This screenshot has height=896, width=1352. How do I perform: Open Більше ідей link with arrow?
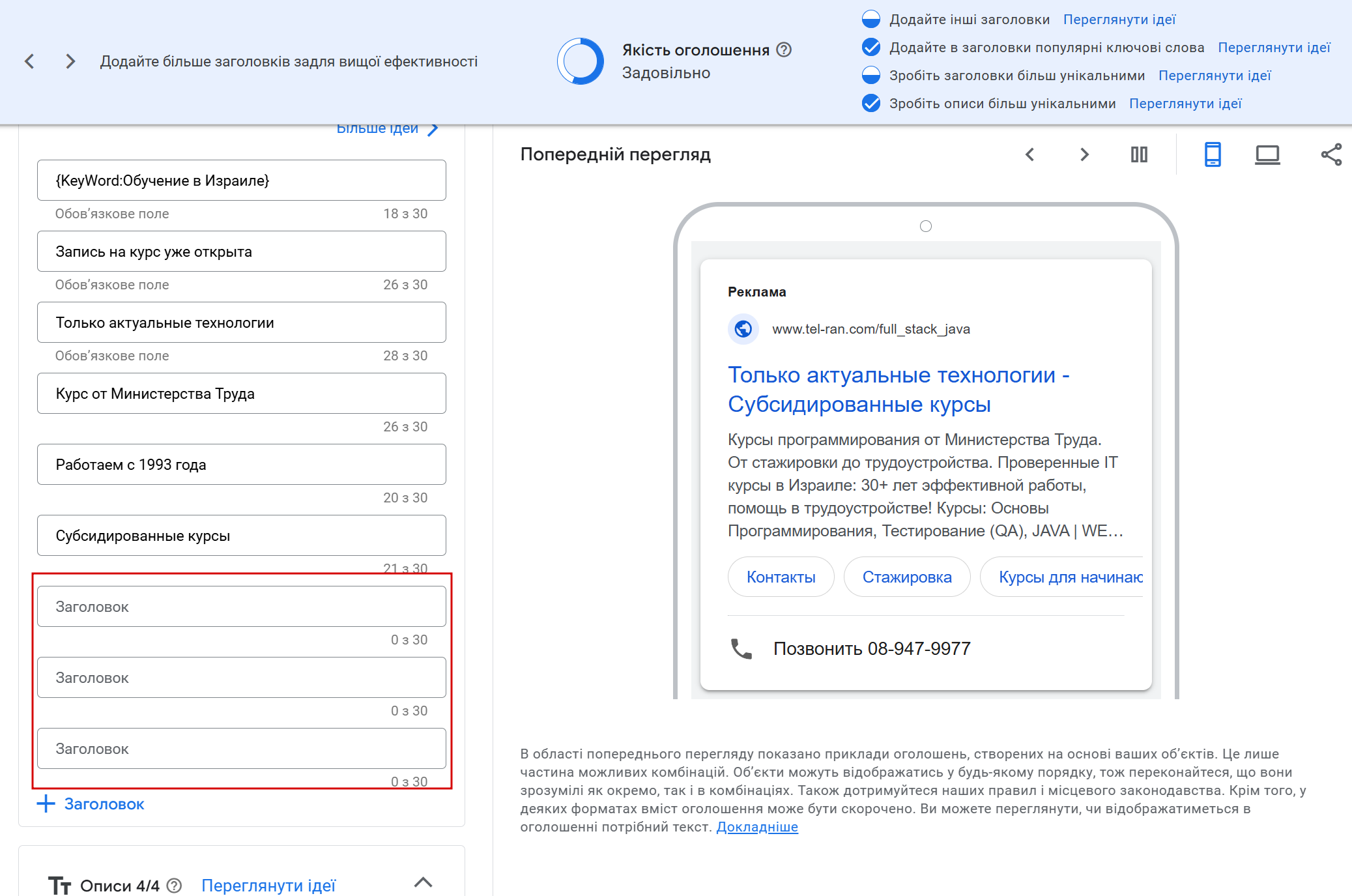(387, 128)
